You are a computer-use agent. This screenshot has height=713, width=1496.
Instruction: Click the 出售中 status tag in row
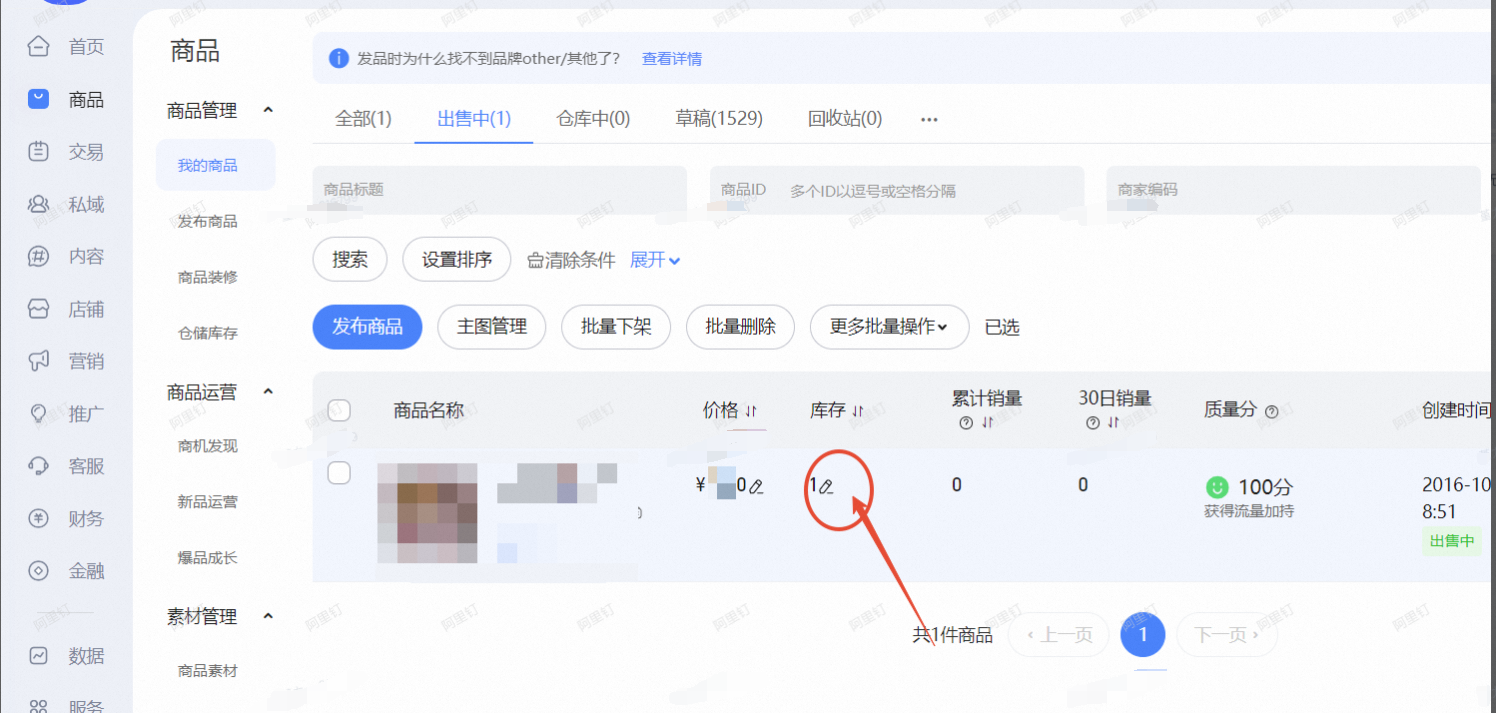(1452, 541)
